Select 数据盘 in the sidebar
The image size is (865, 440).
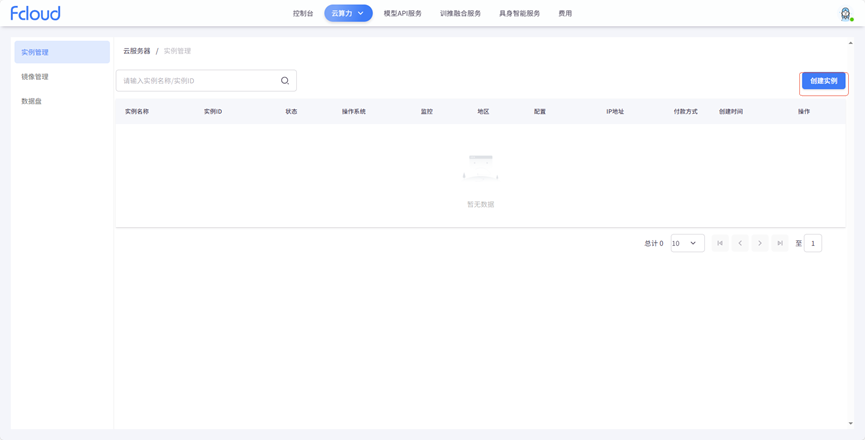point(32,101)
